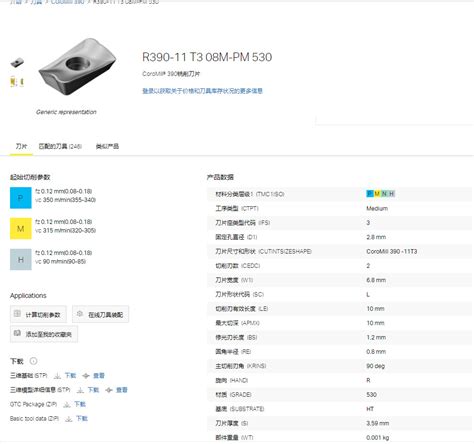Click the CoroMill 390 subtitle under the title

click(171, 74)
